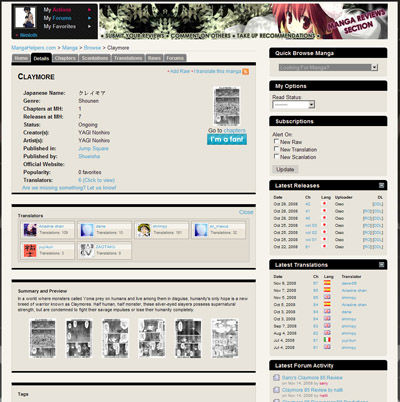Open the Translations tab

point(128,58)
